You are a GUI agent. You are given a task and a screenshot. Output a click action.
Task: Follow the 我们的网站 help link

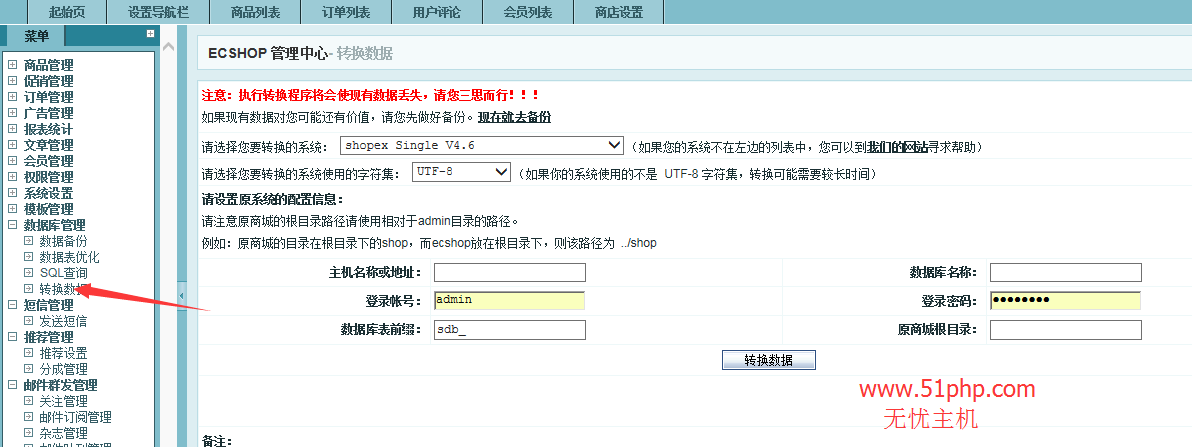point(899,146)
